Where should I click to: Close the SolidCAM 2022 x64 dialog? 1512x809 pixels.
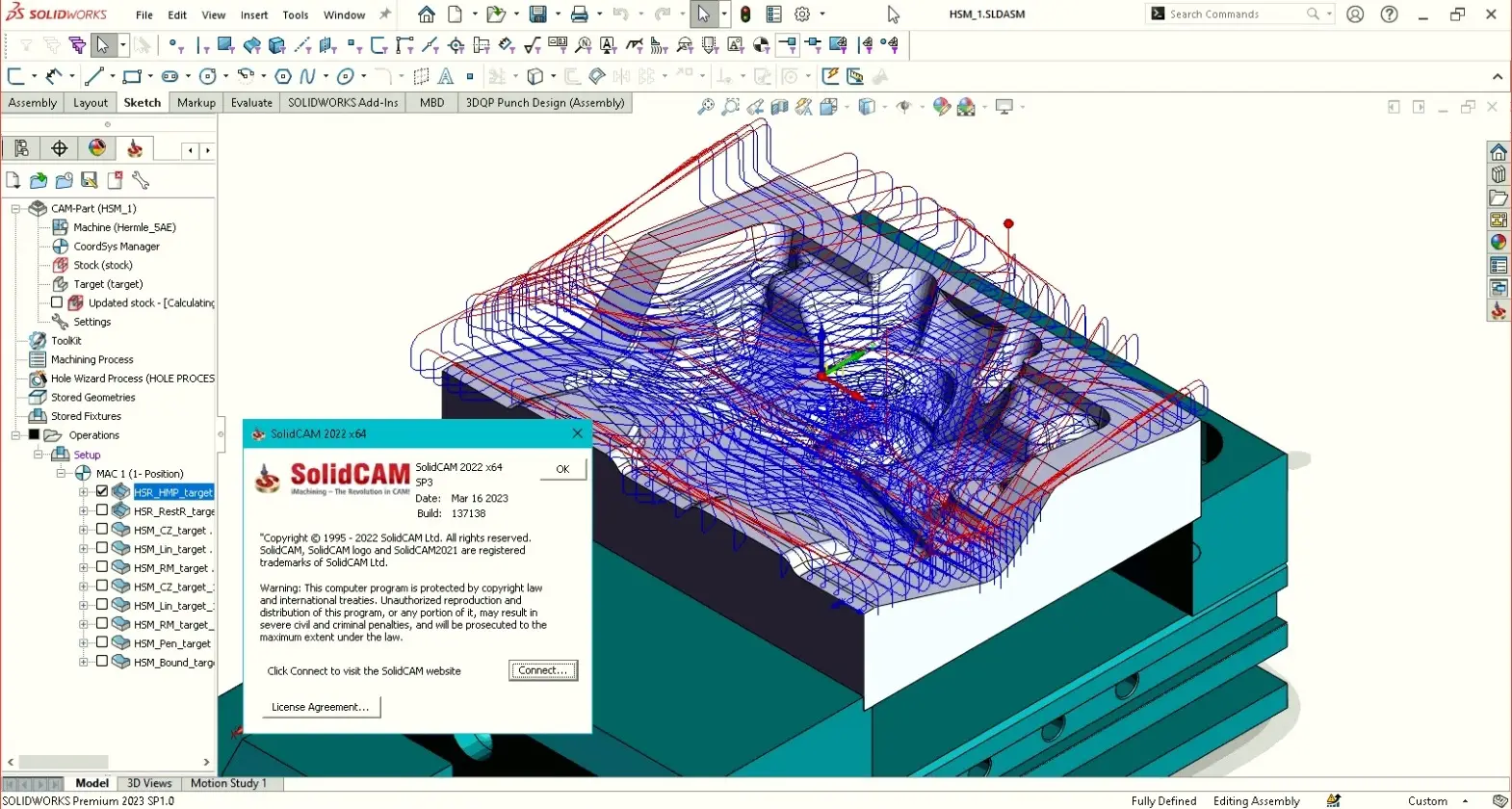point(578,433)
